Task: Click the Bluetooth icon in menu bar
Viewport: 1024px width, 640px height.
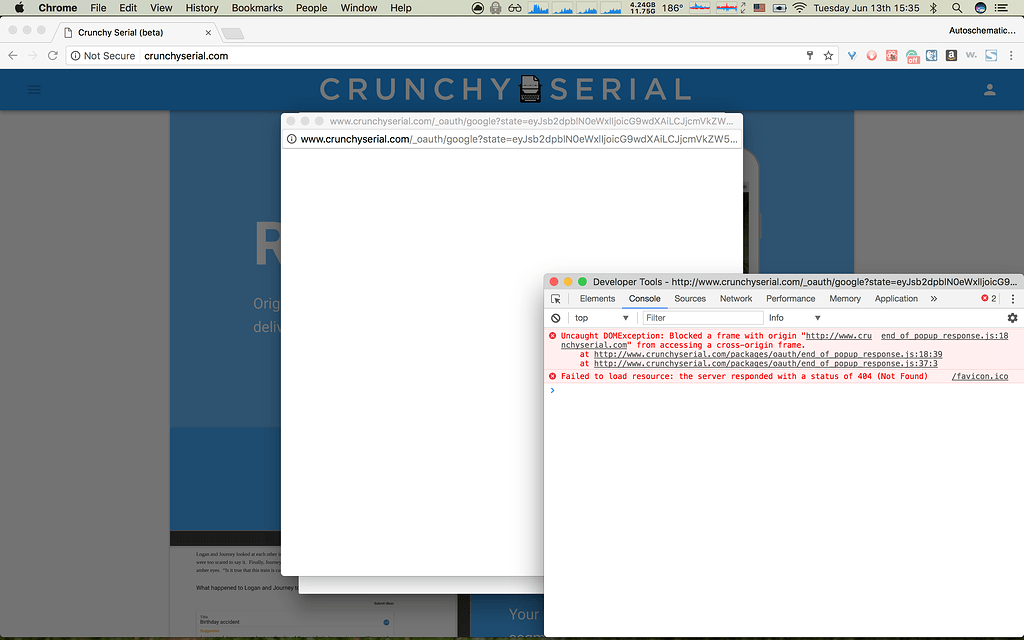Action: (x=933, y=8)
